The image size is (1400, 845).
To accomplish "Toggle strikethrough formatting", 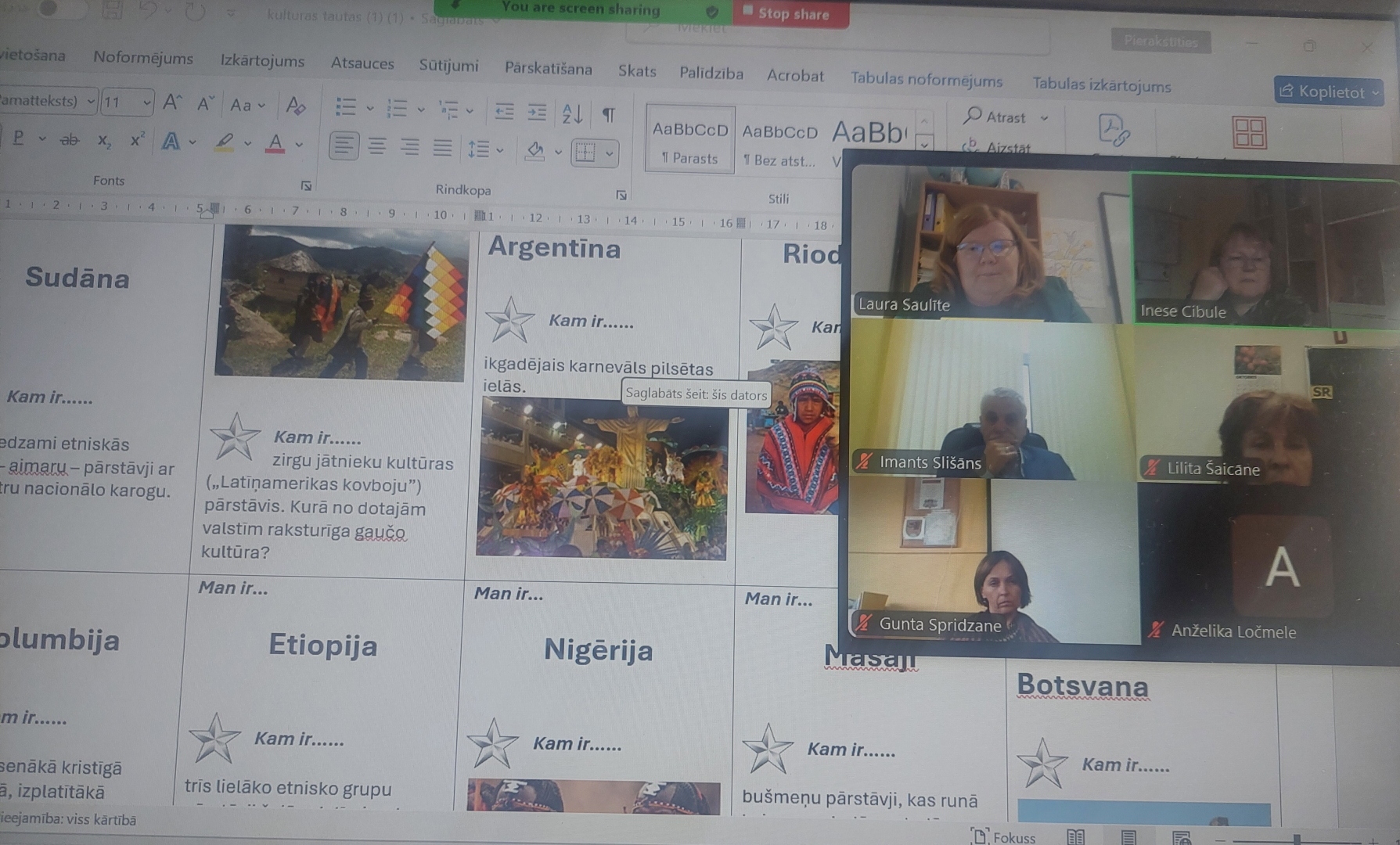I will [x=70, y=140].
